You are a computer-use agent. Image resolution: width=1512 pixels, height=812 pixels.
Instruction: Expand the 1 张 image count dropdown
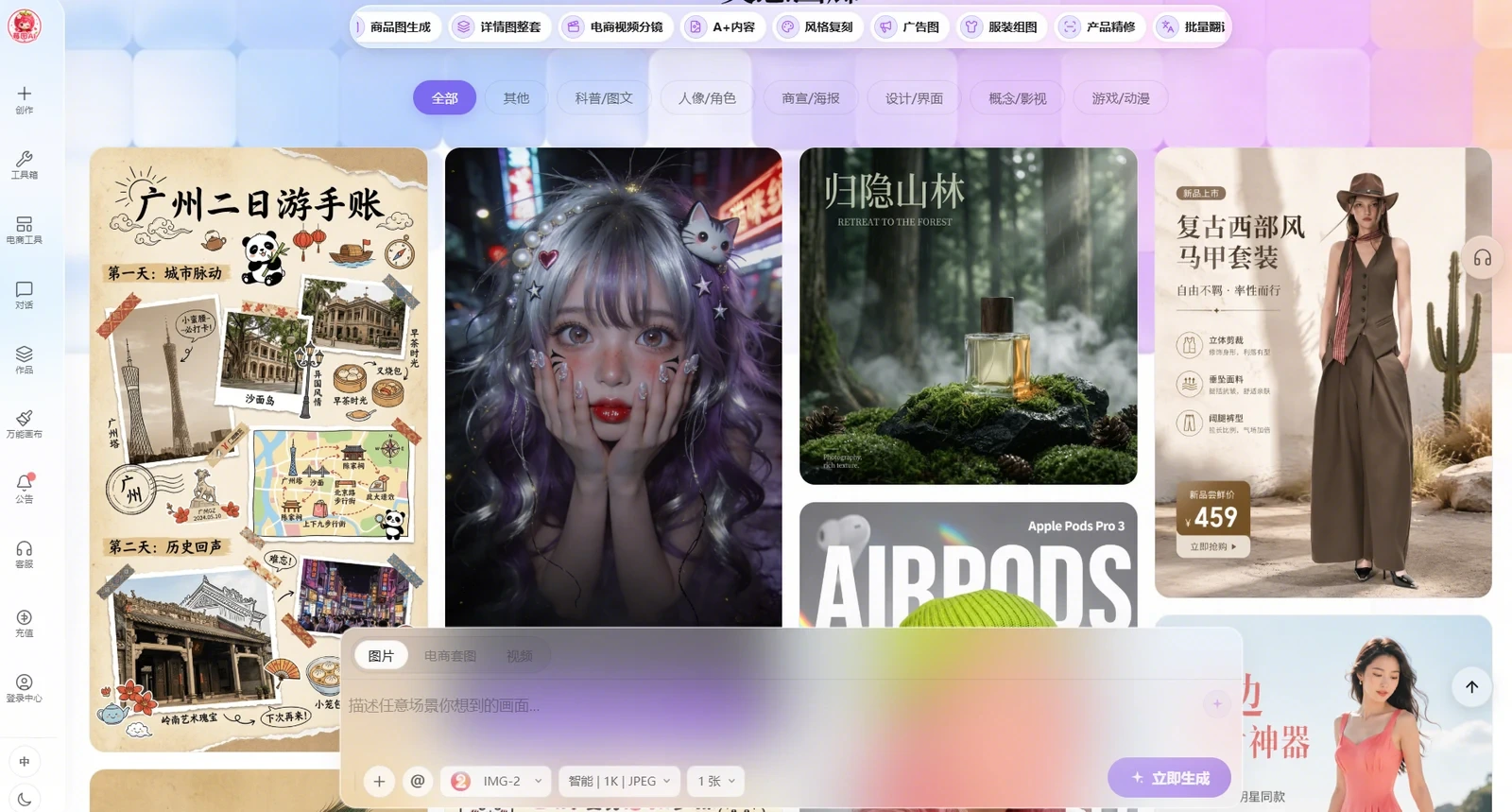716,781
